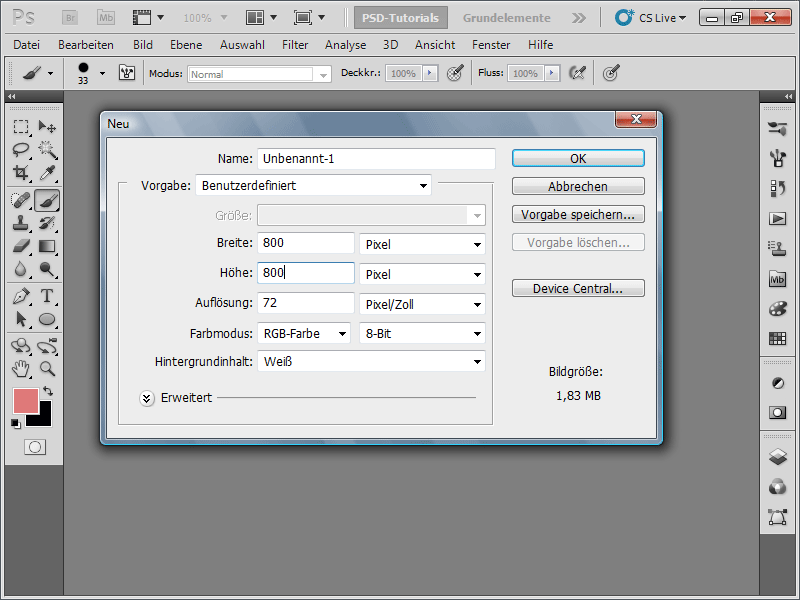800x600 pixels.
Task: Open the Hintergrundinhalt Weiß dropdown
Action: pyautogui.click(x=371, y=362)
